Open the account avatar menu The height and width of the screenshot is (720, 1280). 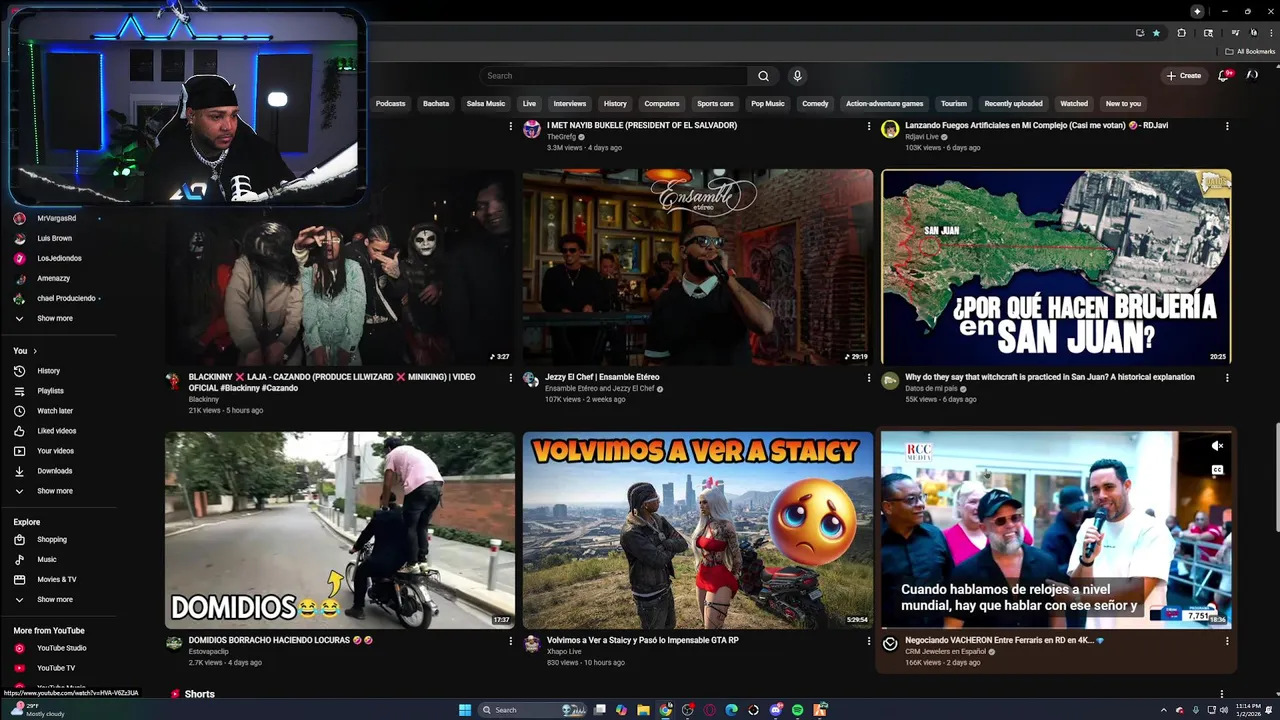tap(1252, 75)
